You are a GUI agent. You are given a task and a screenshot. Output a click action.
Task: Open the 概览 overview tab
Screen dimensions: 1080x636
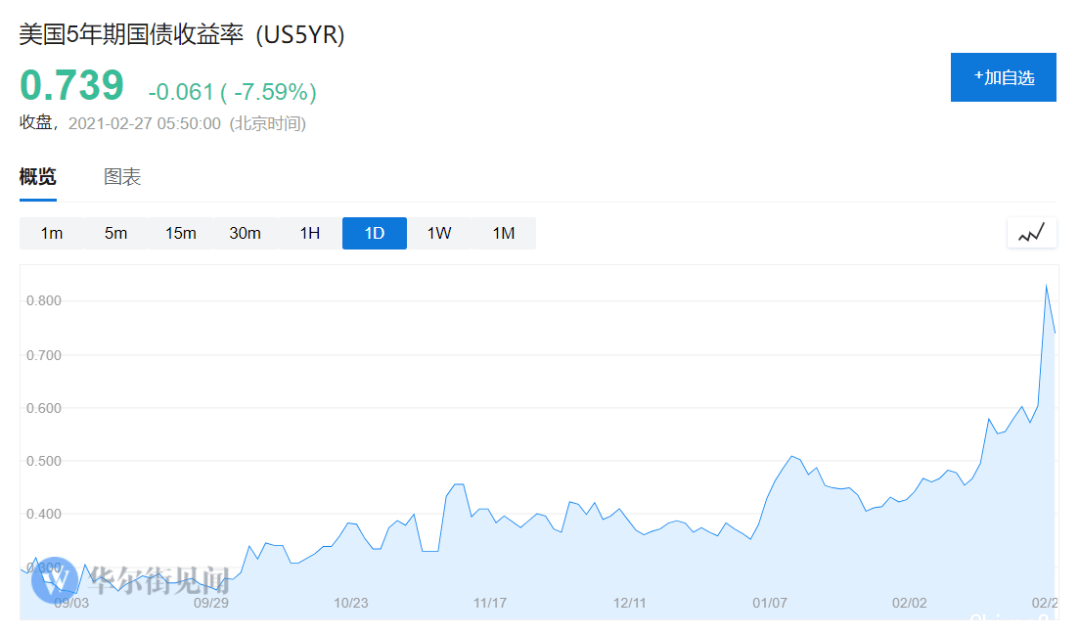(38, 177)
